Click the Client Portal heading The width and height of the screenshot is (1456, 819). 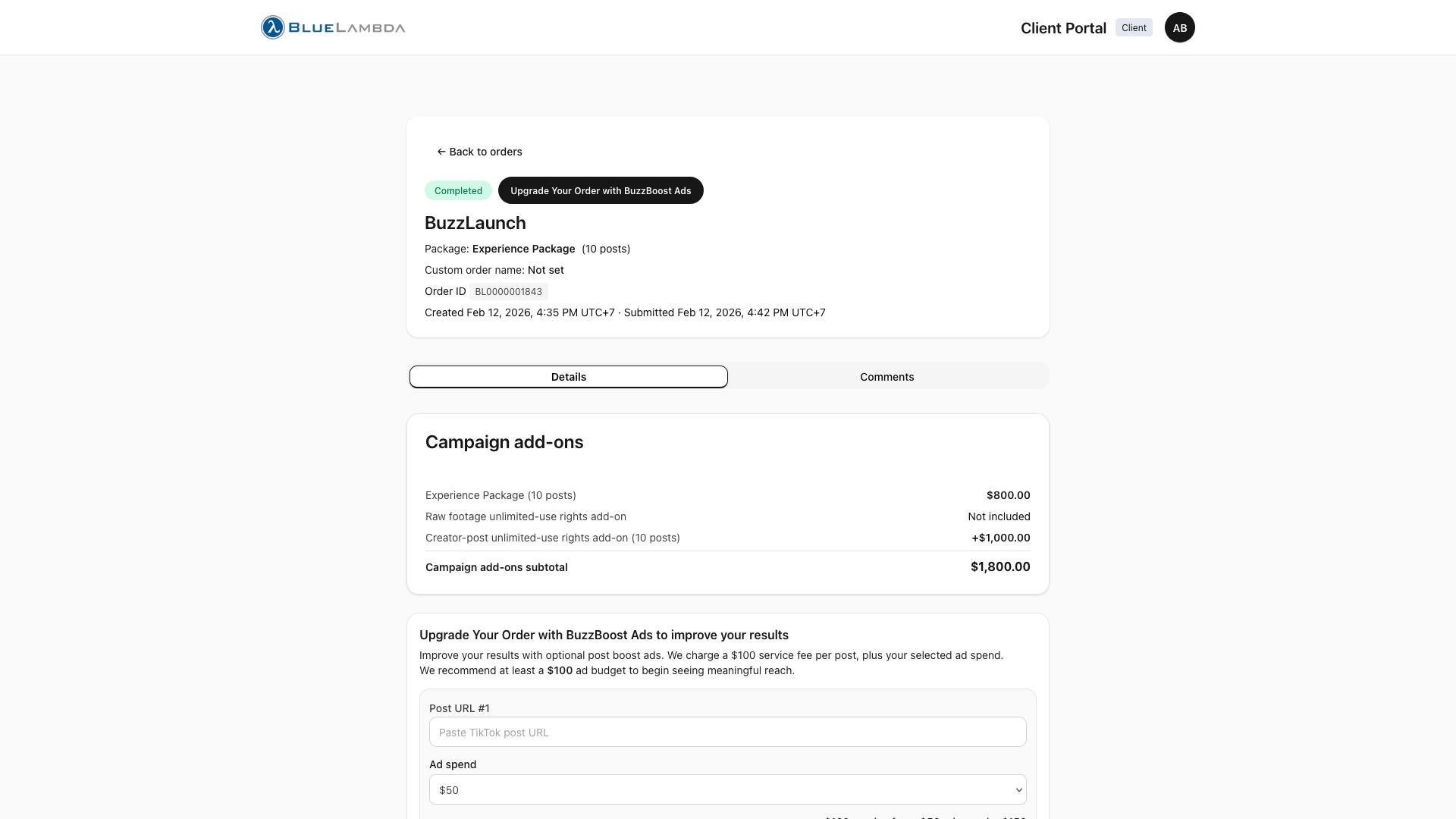(1062, 28)
